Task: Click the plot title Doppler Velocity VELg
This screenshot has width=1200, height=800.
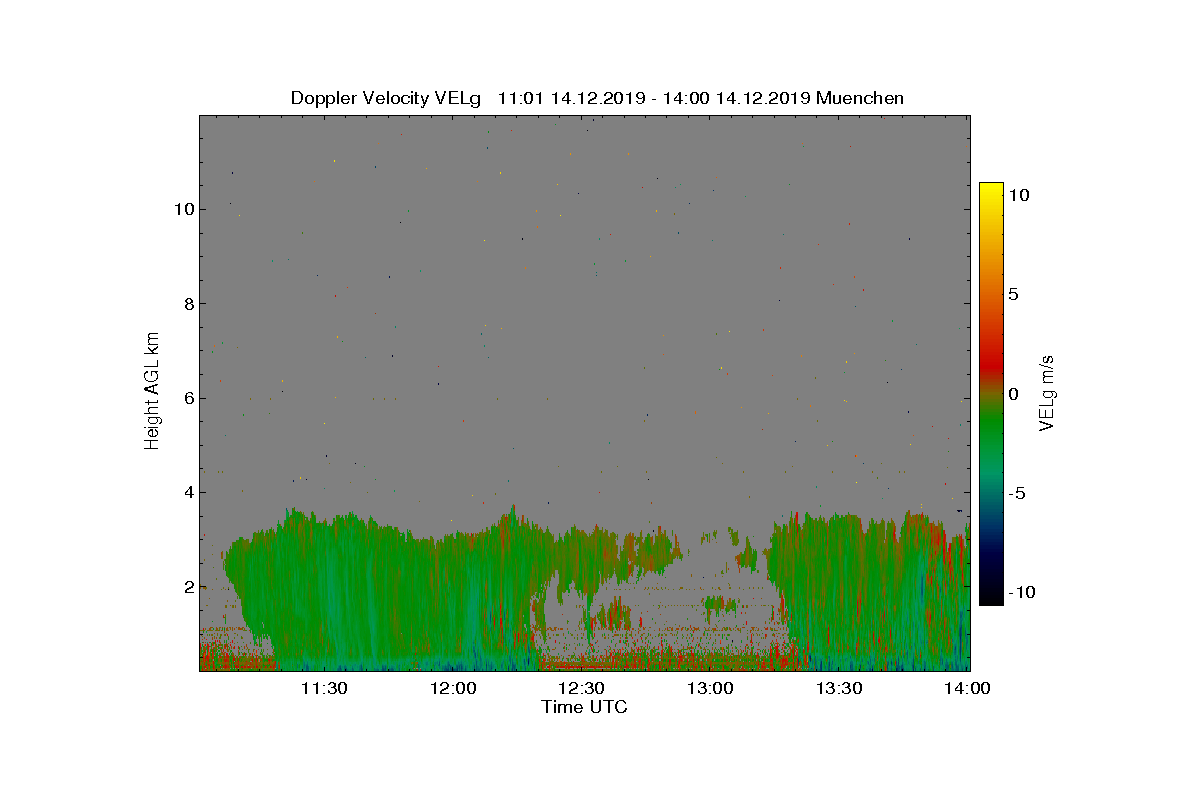Action: tap(386, 98)
